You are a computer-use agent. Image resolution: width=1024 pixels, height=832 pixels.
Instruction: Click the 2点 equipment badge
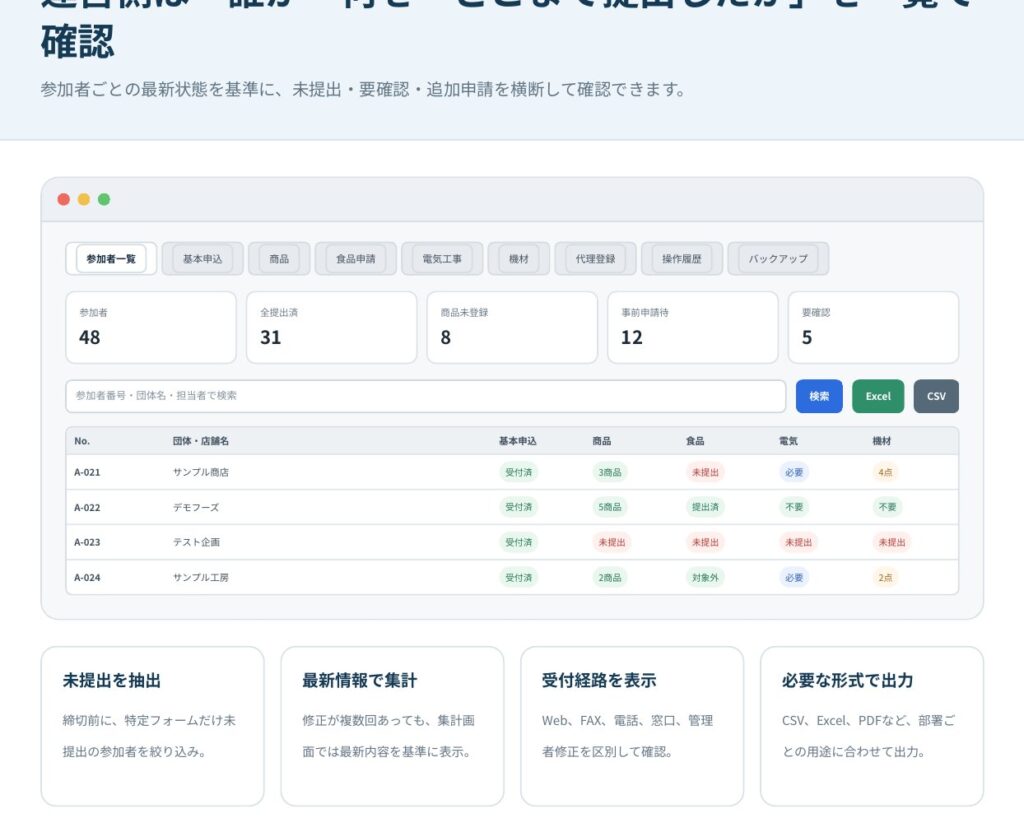tap(886, 577)
